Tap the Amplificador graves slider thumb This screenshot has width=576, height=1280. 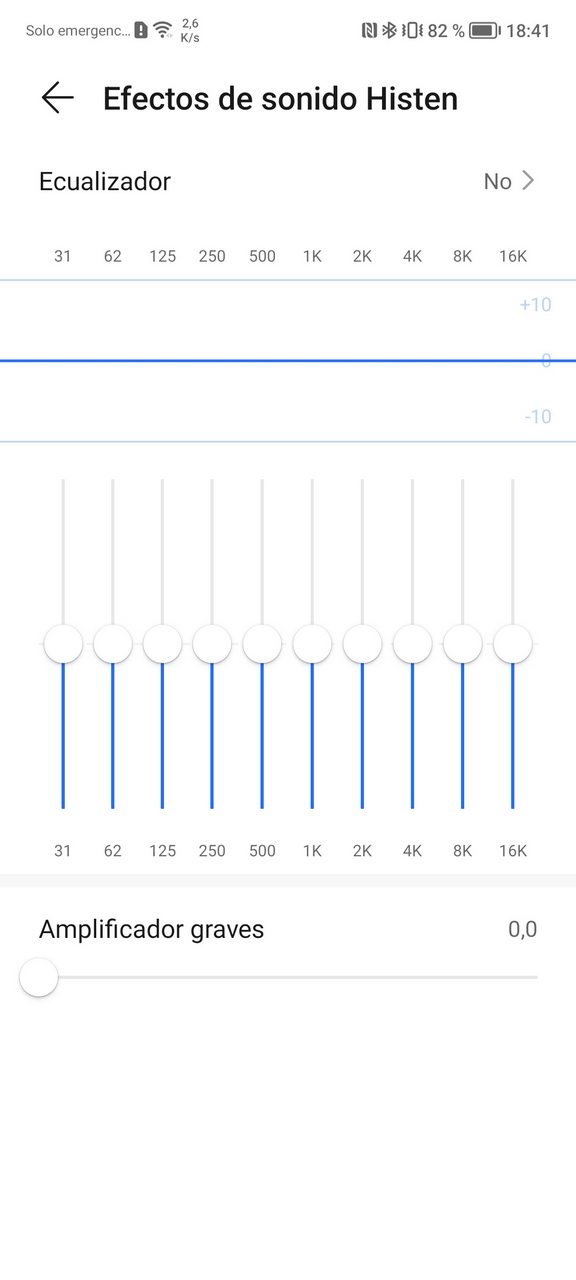39,977
